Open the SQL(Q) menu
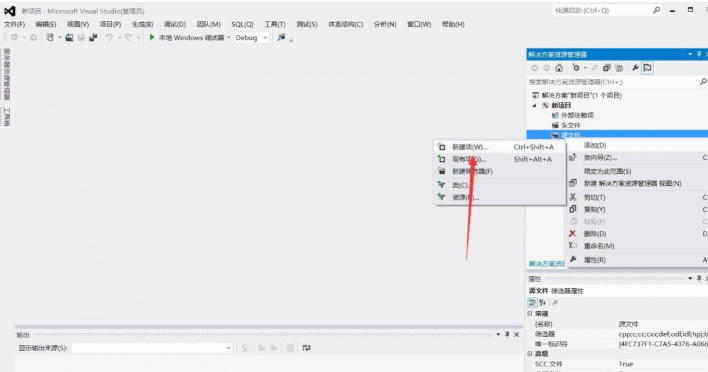 242,24
